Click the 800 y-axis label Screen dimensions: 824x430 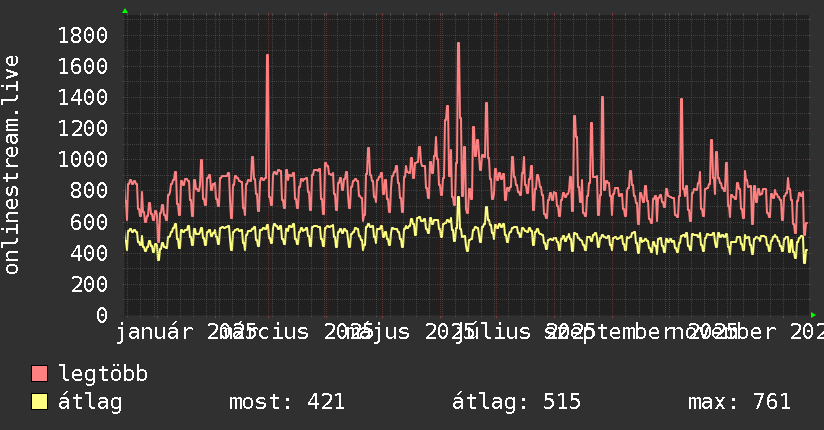coord(89,191)
